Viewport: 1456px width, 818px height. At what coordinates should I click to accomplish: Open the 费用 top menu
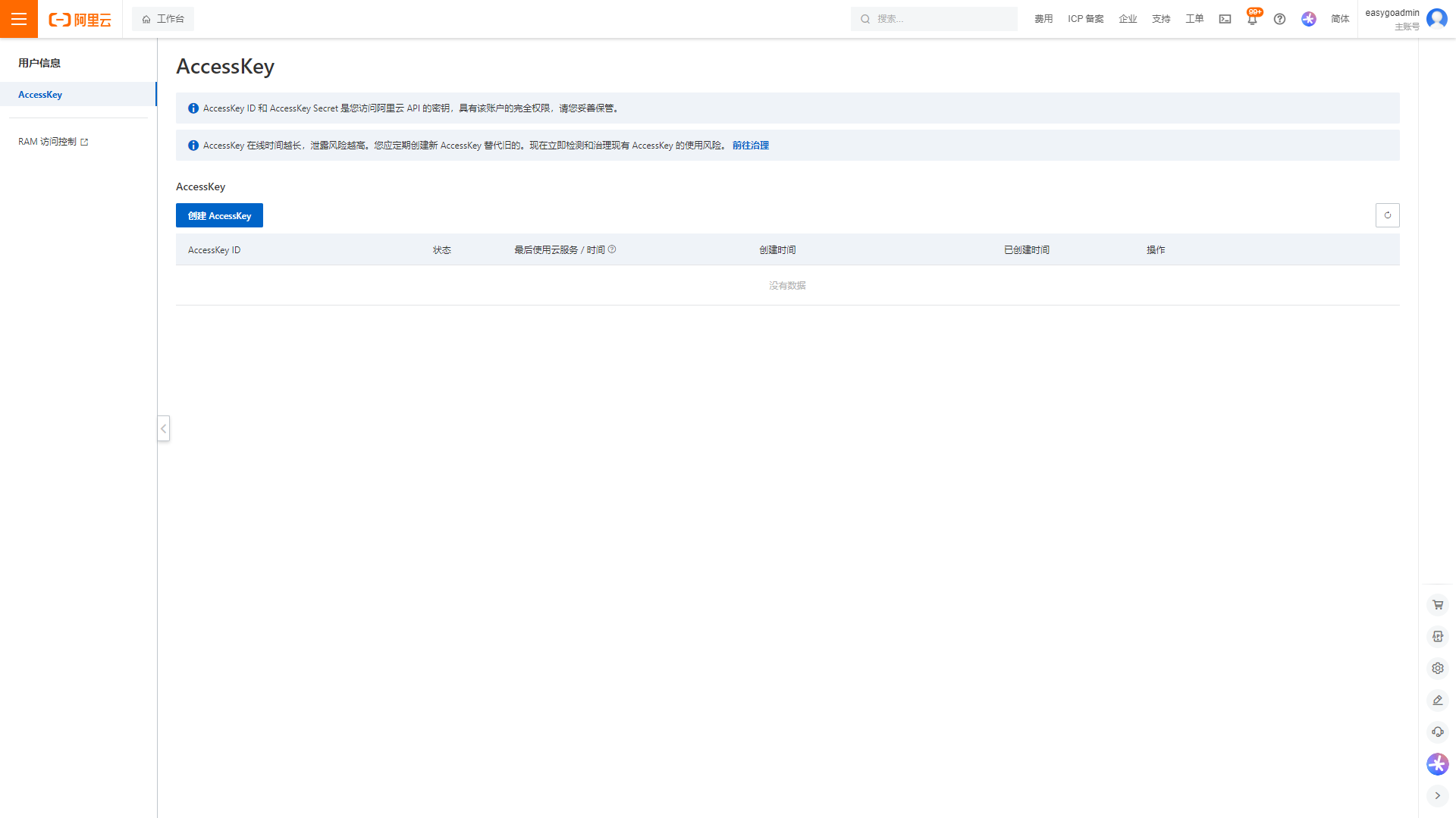tap(1043, 19)
